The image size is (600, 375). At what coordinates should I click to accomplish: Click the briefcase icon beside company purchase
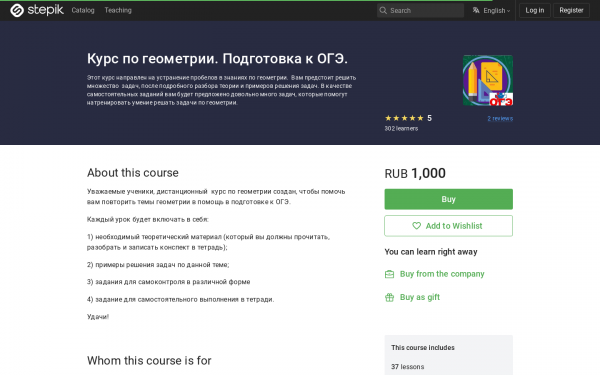pyautogui.click(x=389, y=274)
